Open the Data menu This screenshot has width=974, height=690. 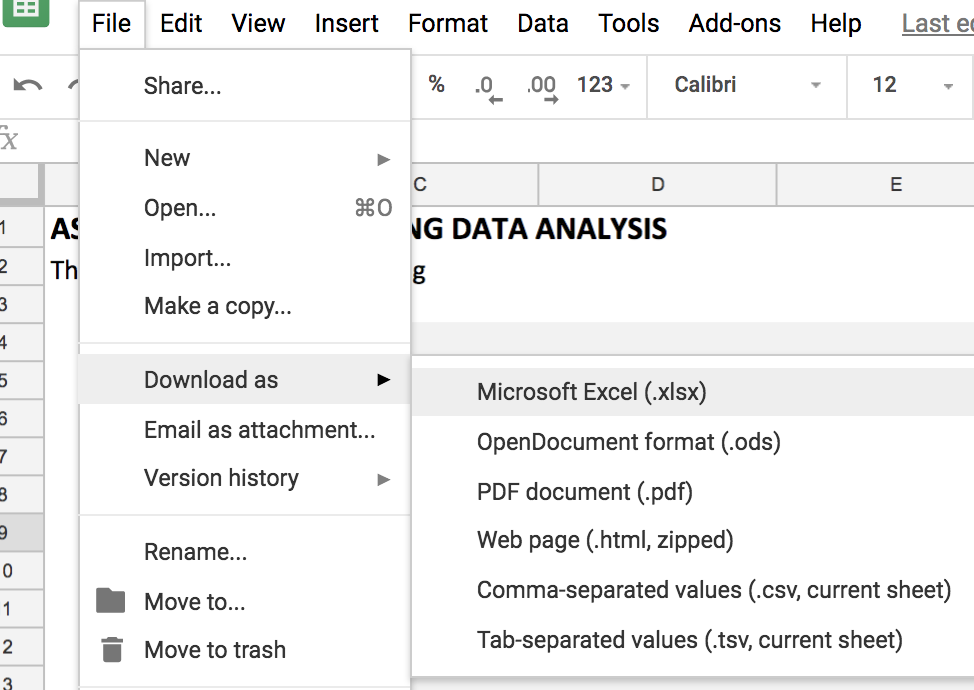(543, 24)
